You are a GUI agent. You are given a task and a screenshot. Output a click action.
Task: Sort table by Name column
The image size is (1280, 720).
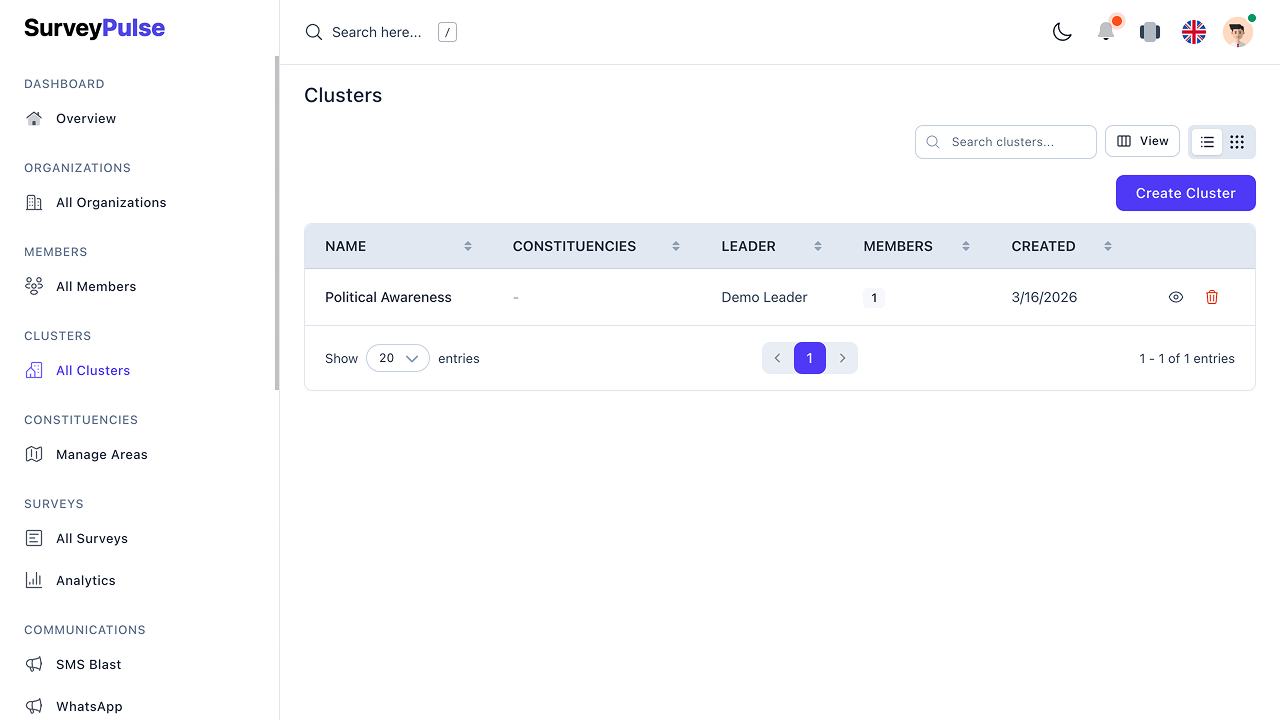click(x=467, y=246)
